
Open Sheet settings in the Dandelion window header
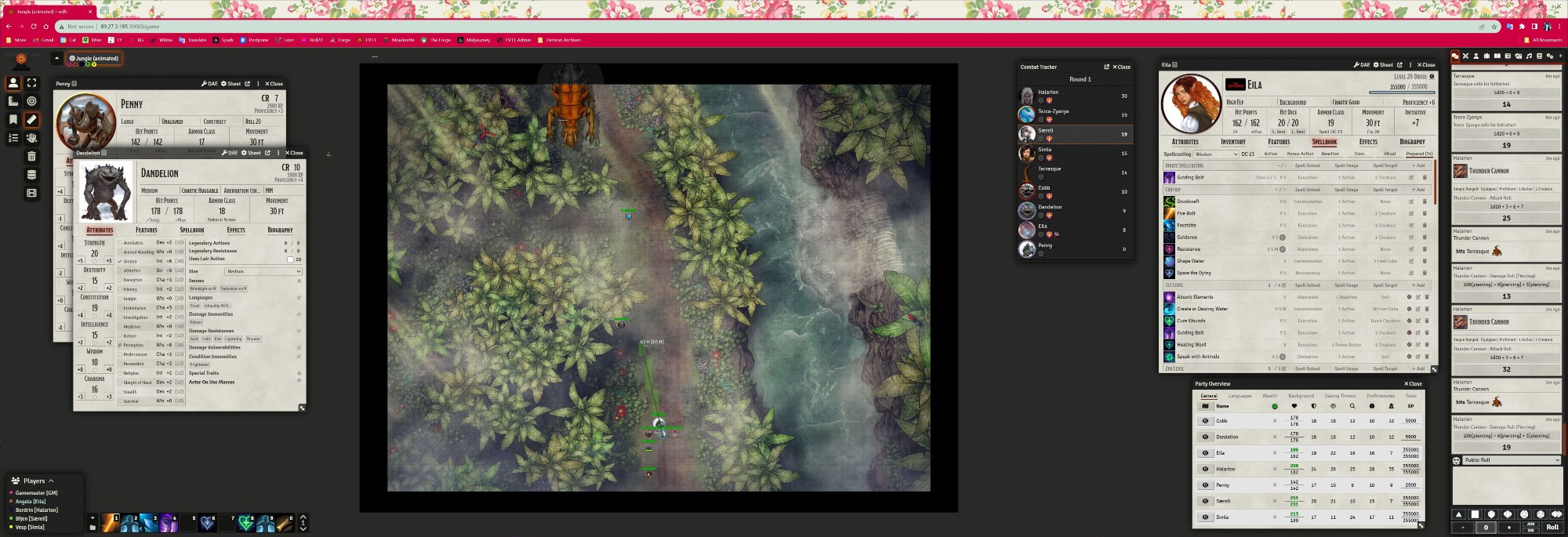(x=251, y=153)
